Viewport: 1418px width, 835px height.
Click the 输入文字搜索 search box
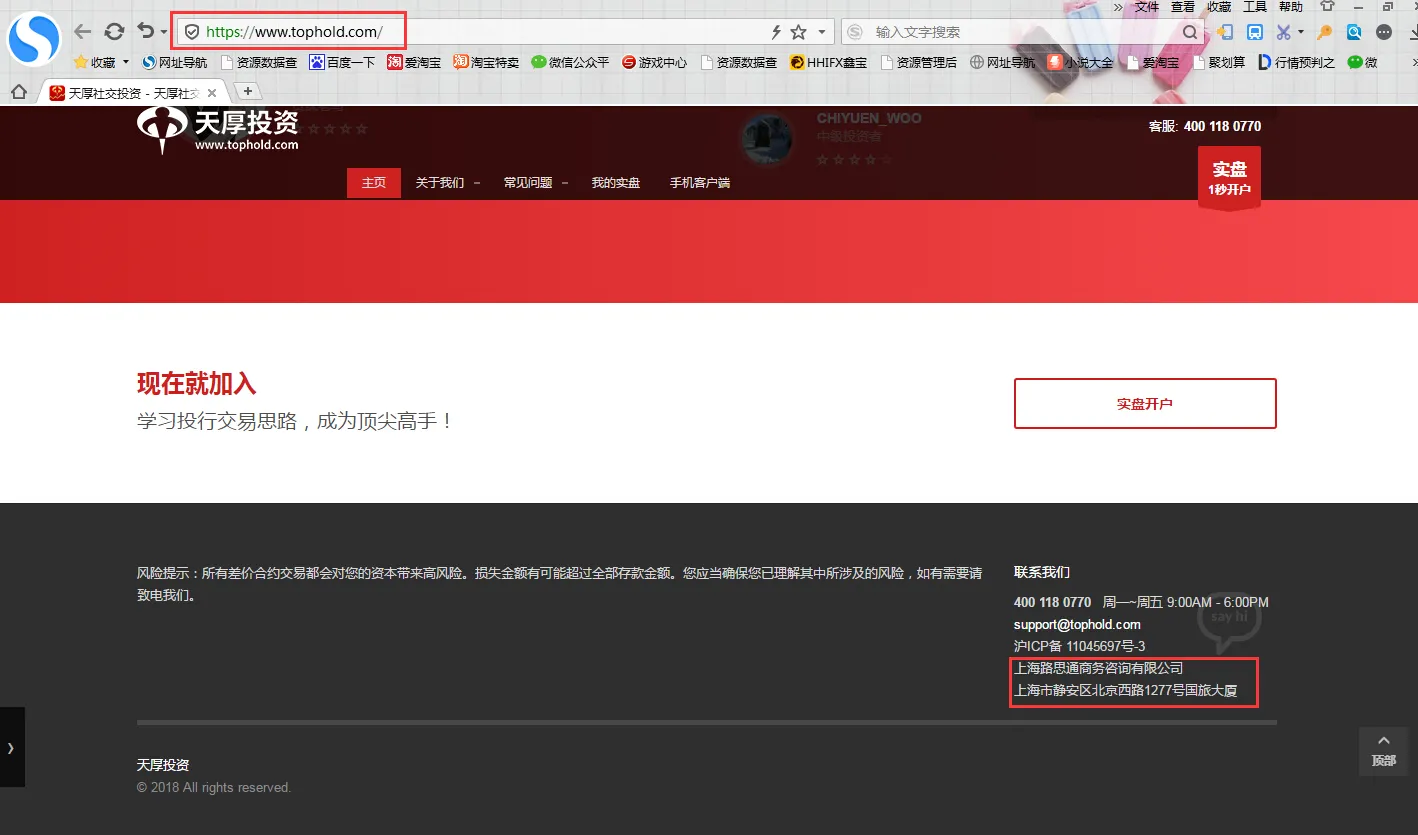tap(1022, 32)
